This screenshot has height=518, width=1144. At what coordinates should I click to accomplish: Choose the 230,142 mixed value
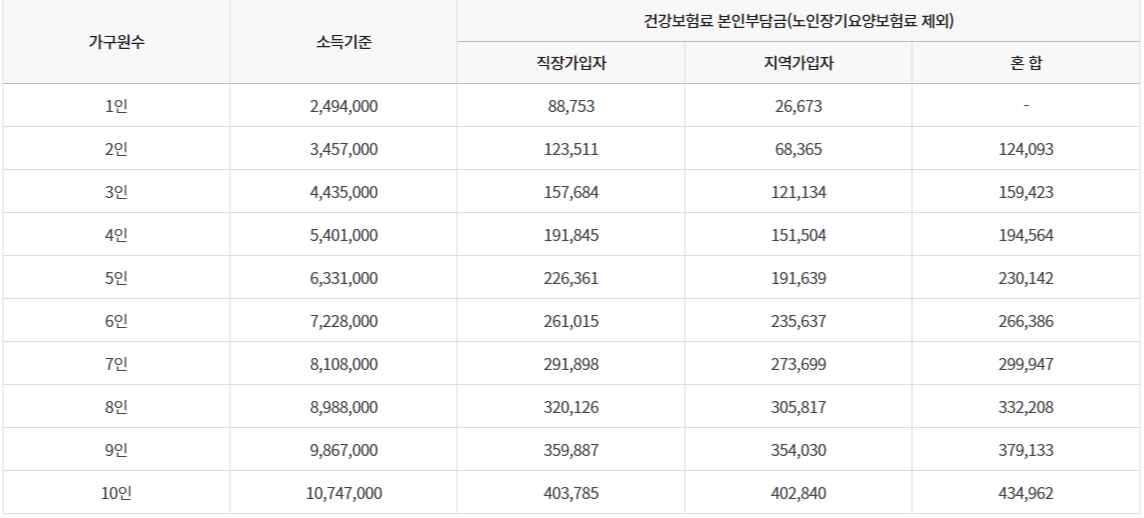(x=1026, y=279)
